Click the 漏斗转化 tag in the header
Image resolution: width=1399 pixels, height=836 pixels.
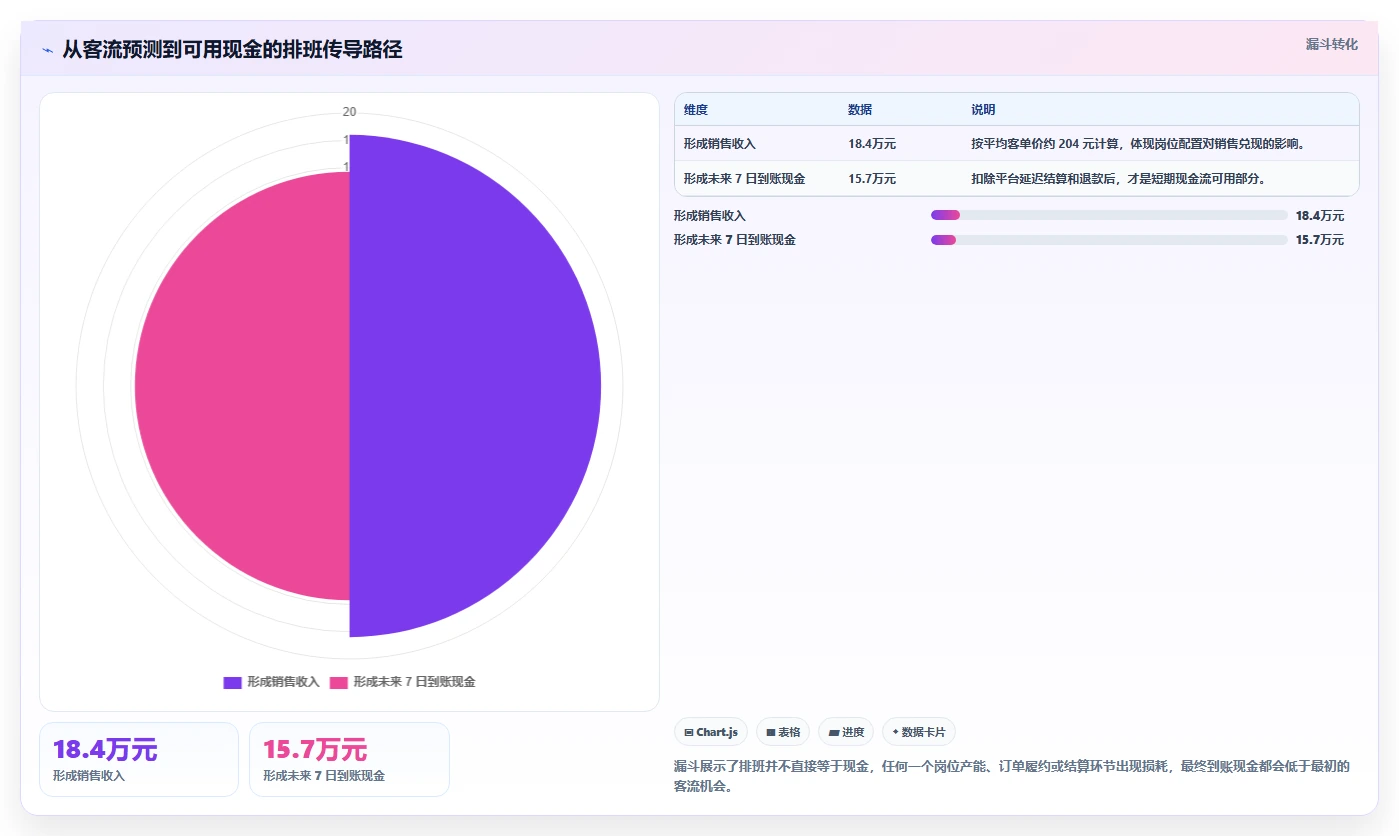(x=1331, y=44)
